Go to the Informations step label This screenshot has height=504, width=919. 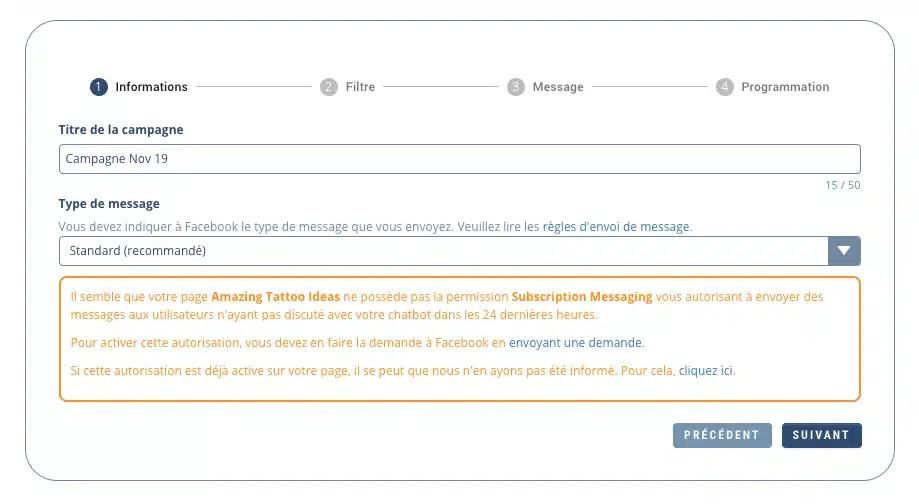point(151,87)
